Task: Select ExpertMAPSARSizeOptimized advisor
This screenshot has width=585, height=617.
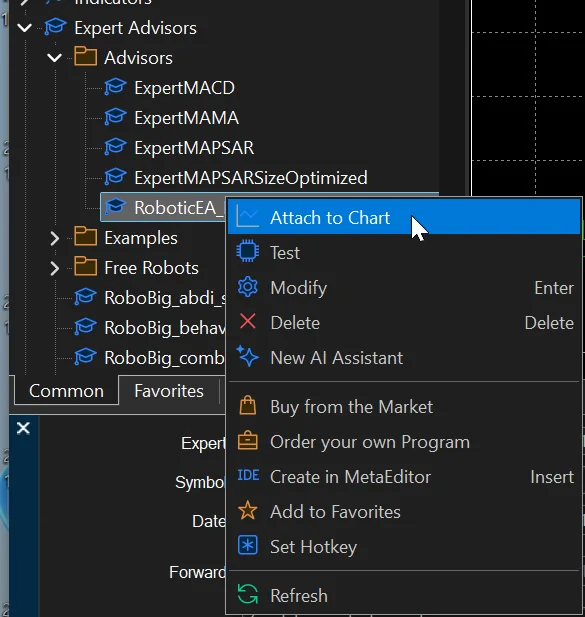Action: pyautogui.click(x=251, y=178)
